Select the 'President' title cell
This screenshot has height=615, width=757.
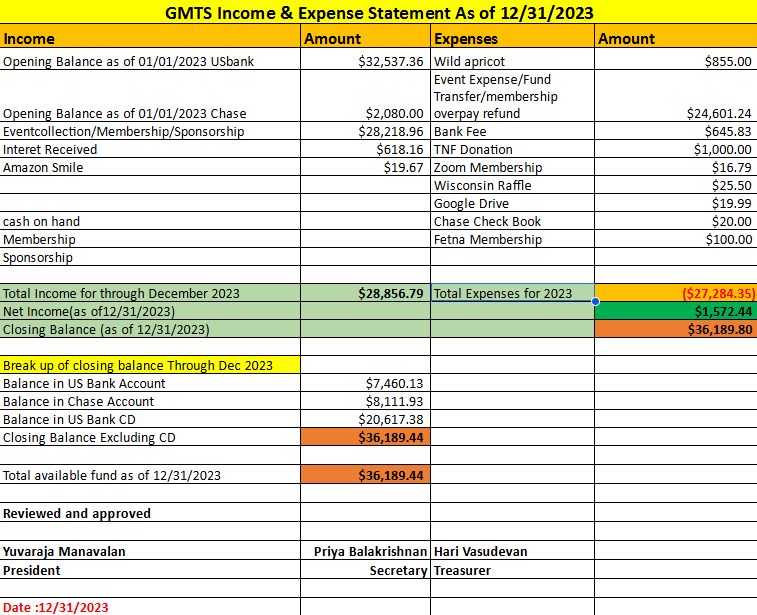[x=150, y=570]
